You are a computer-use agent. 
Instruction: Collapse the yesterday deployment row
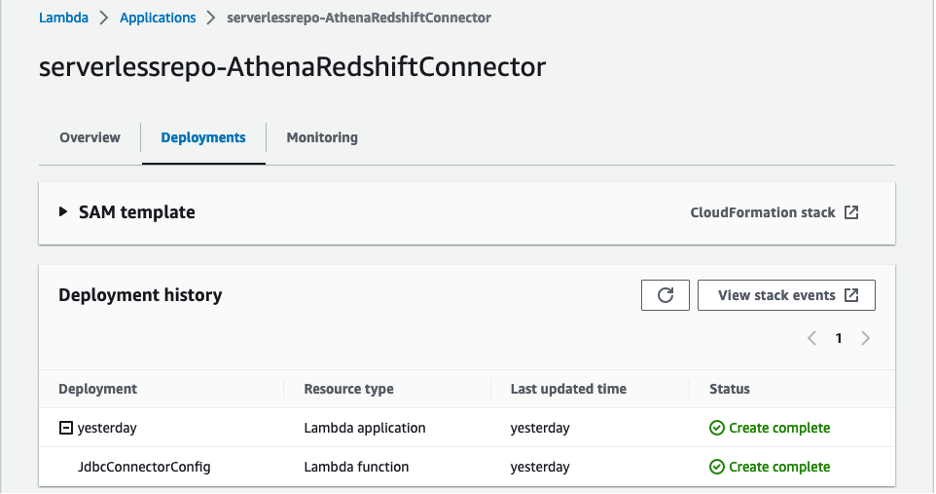tap(66, 428)
